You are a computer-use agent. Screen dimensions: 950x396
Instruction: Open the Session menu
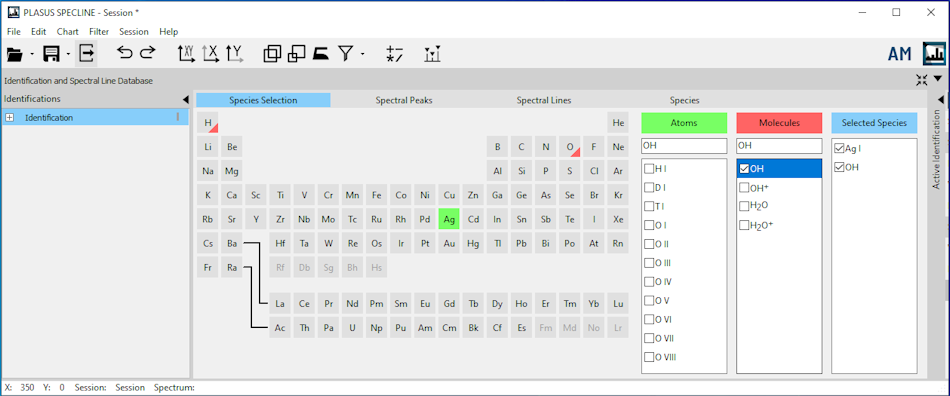pos(133,31)
